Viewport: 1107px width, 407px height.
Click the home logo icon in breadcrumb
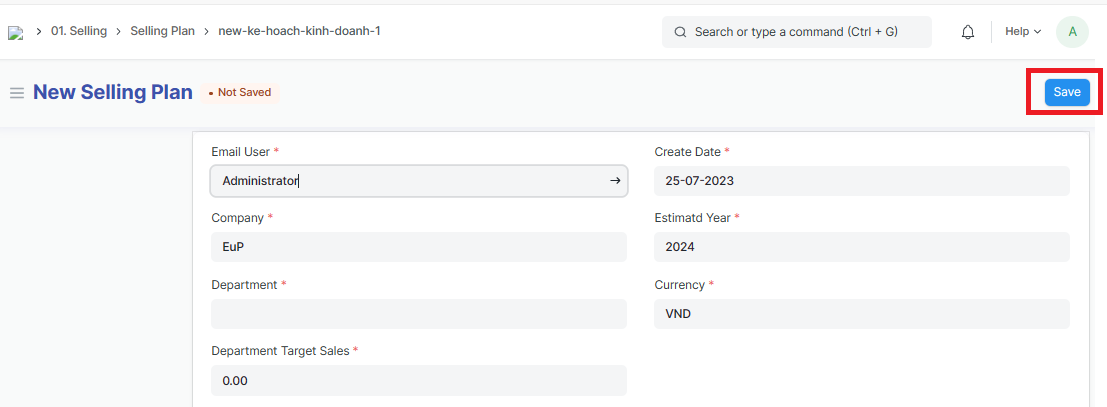tap(15, 32)
